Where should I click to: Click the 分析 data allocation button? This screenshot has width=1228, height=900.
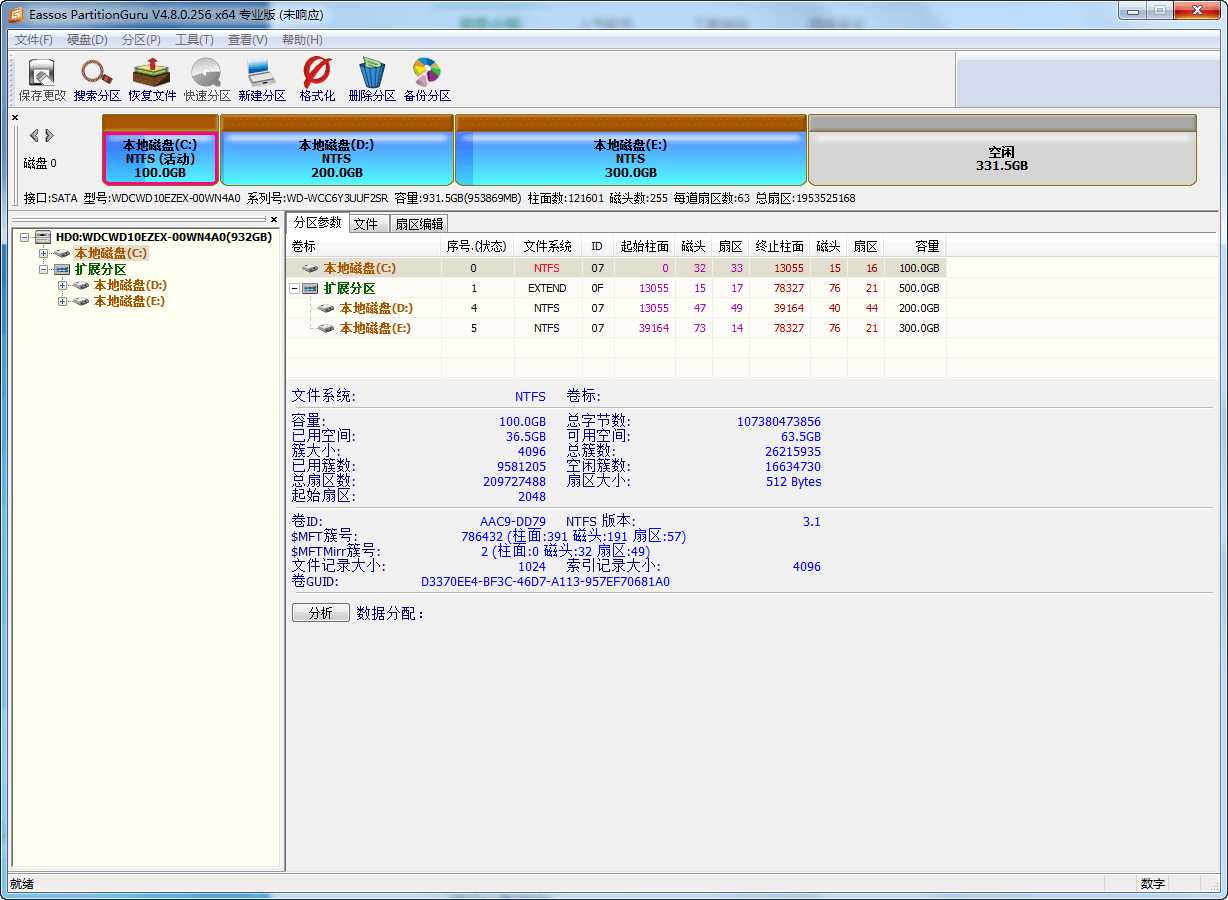click(x=320, y=612)
